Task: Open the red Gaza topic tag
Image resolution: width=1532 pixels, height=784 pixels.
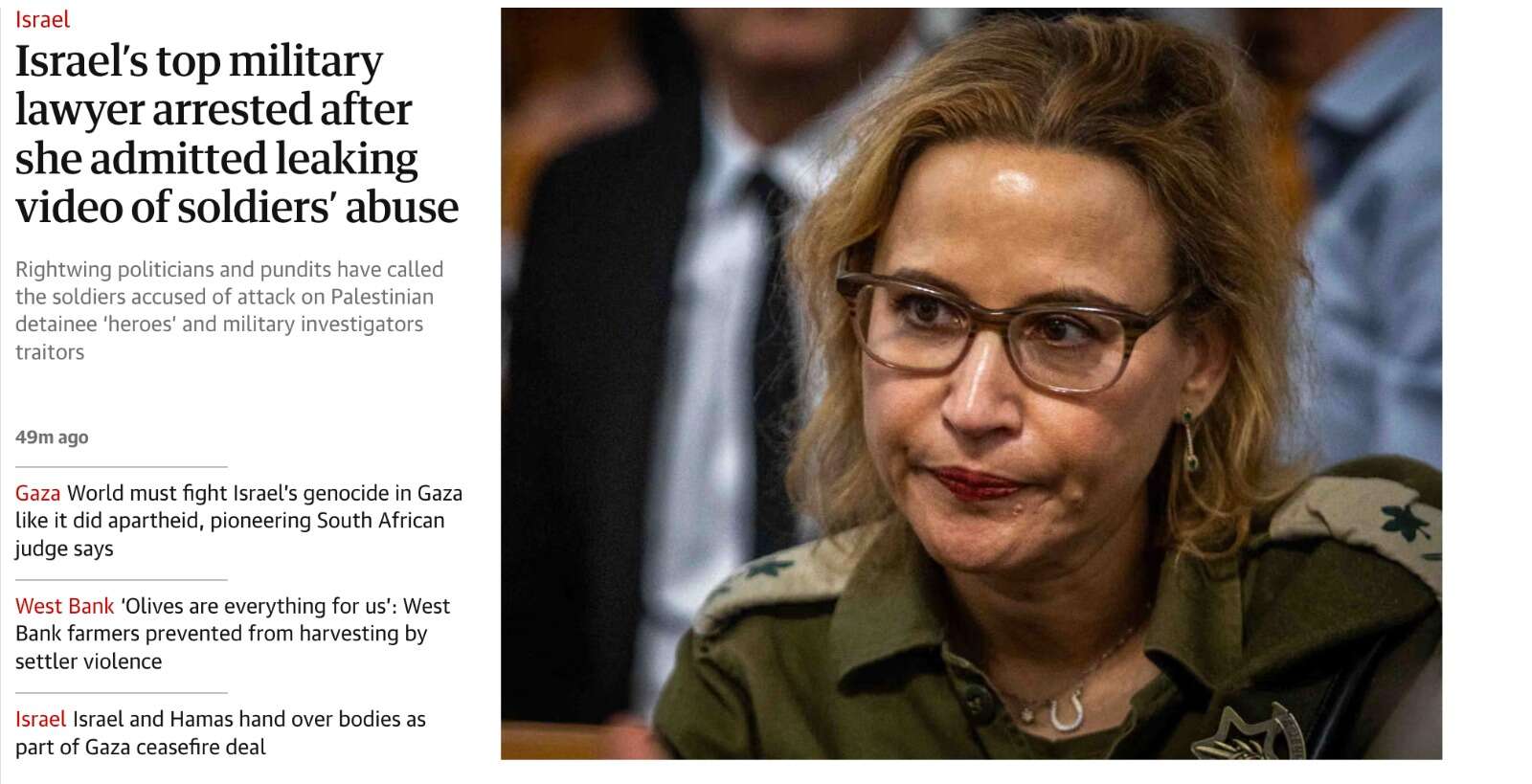Action: coord(37,493)
